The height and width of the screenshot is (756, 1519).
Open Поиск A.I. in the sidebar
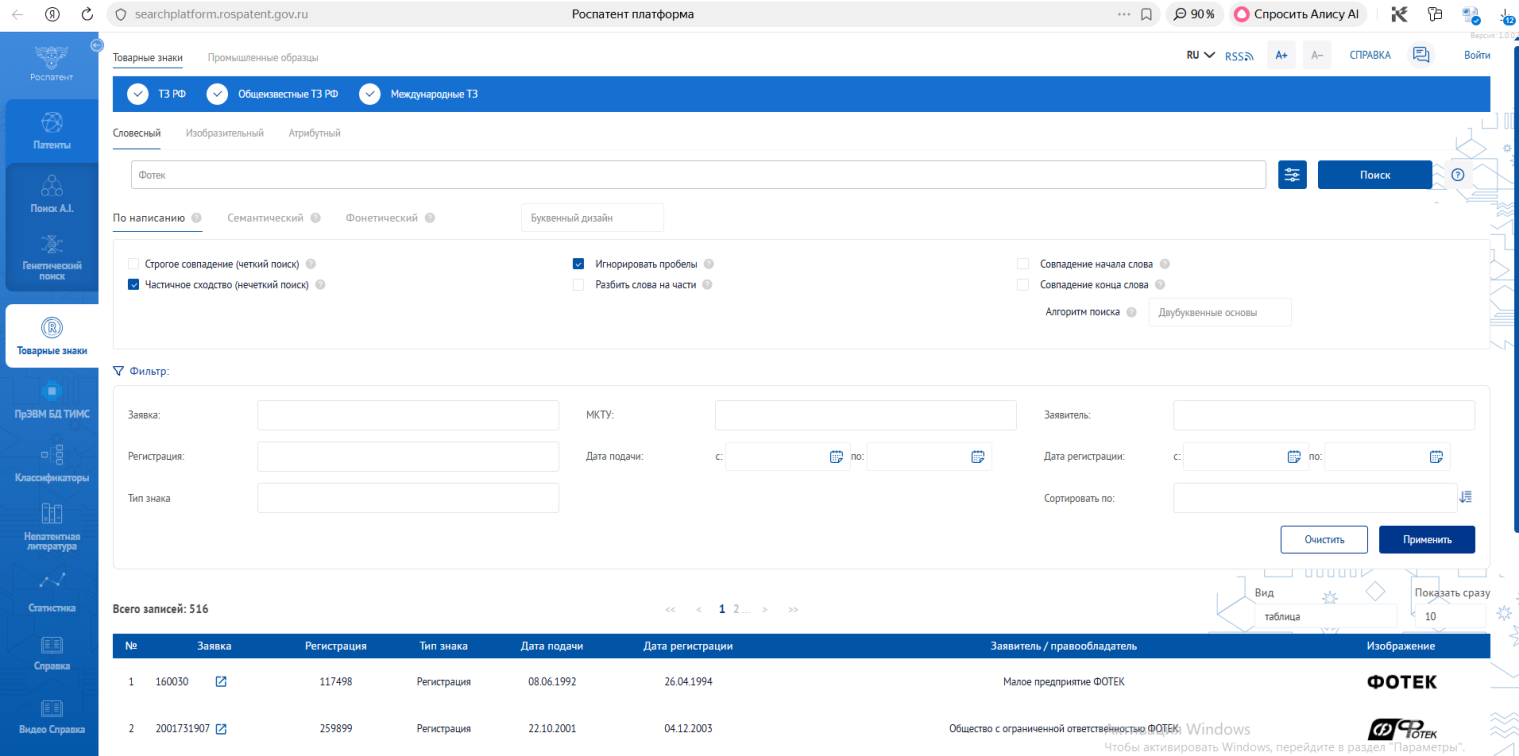coord(51,195)
